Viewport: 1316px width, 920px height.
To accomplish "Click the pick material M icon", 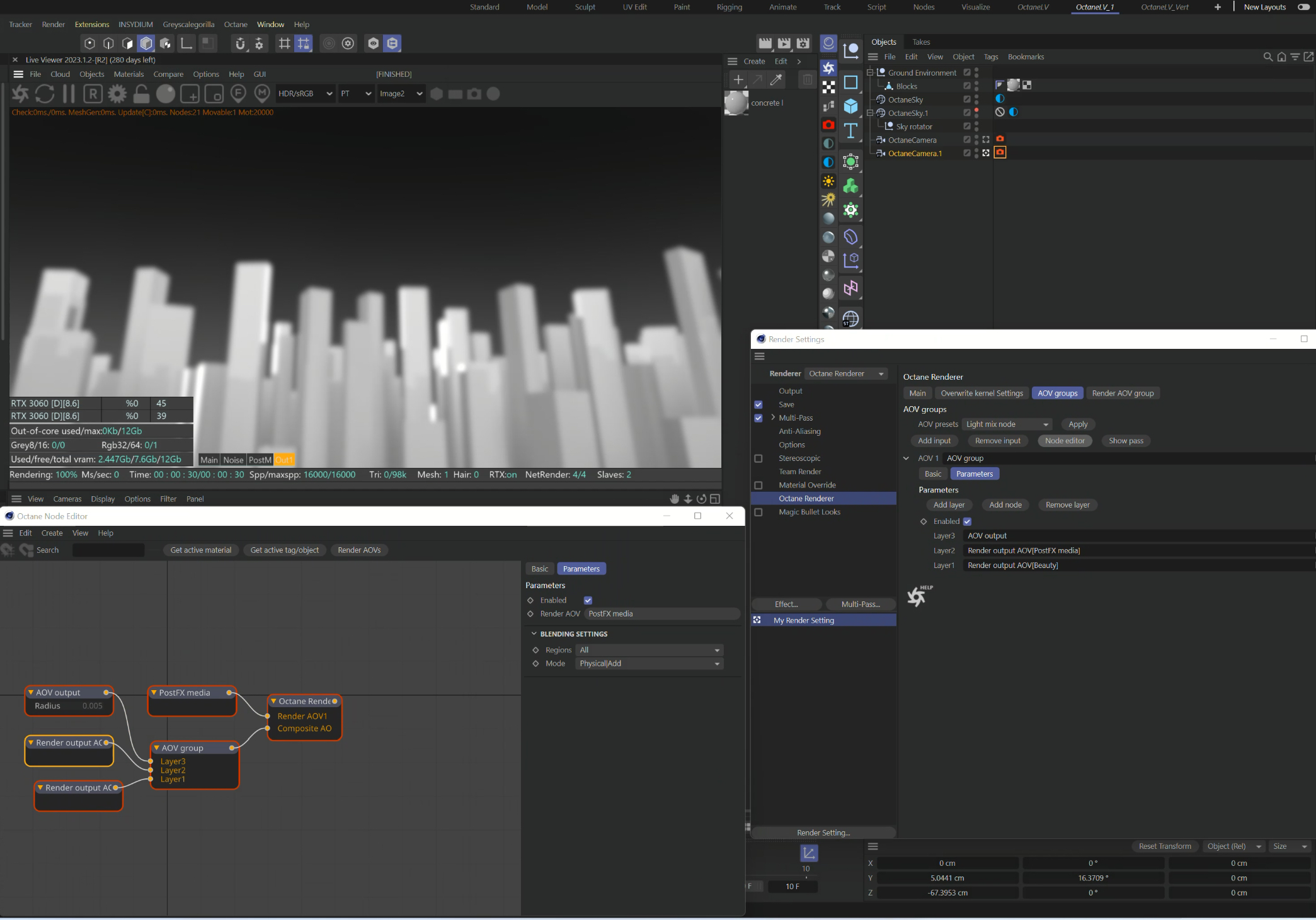I will 262,94.
